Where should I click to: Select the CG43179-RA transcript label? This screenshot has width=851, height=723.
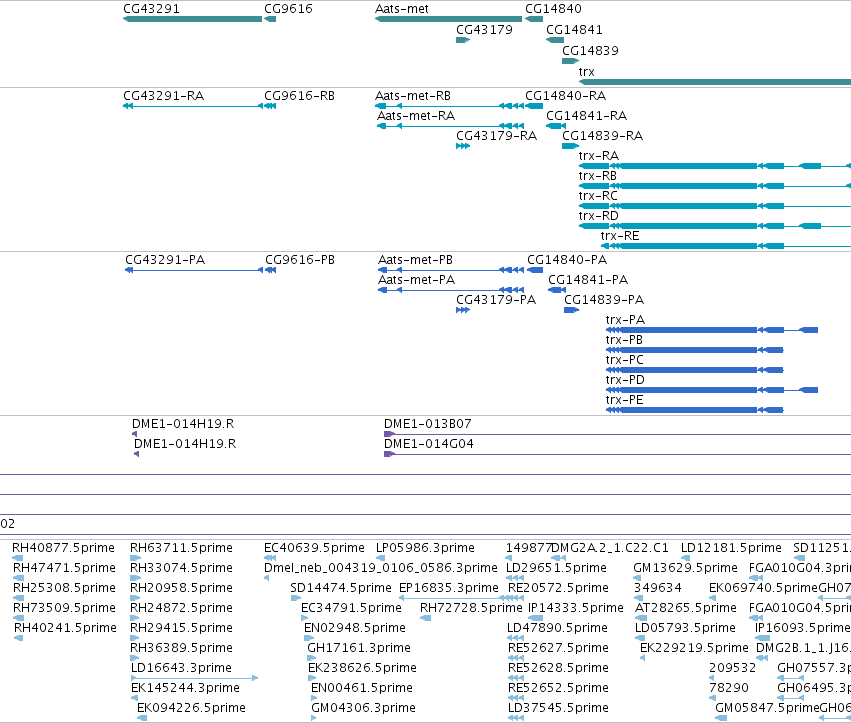point(496,136)
